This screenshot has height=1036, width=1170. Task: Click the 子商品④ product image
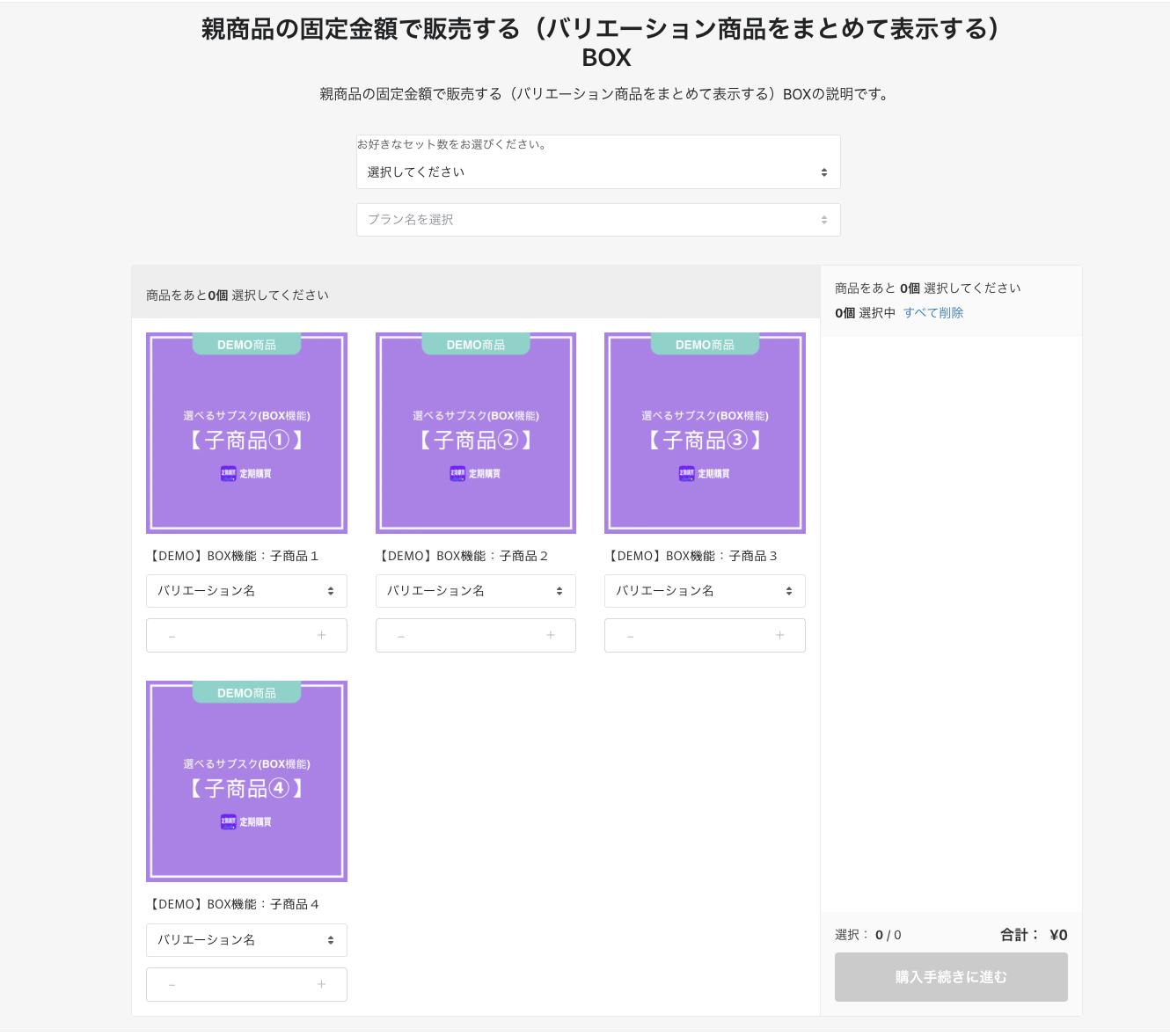246,781
